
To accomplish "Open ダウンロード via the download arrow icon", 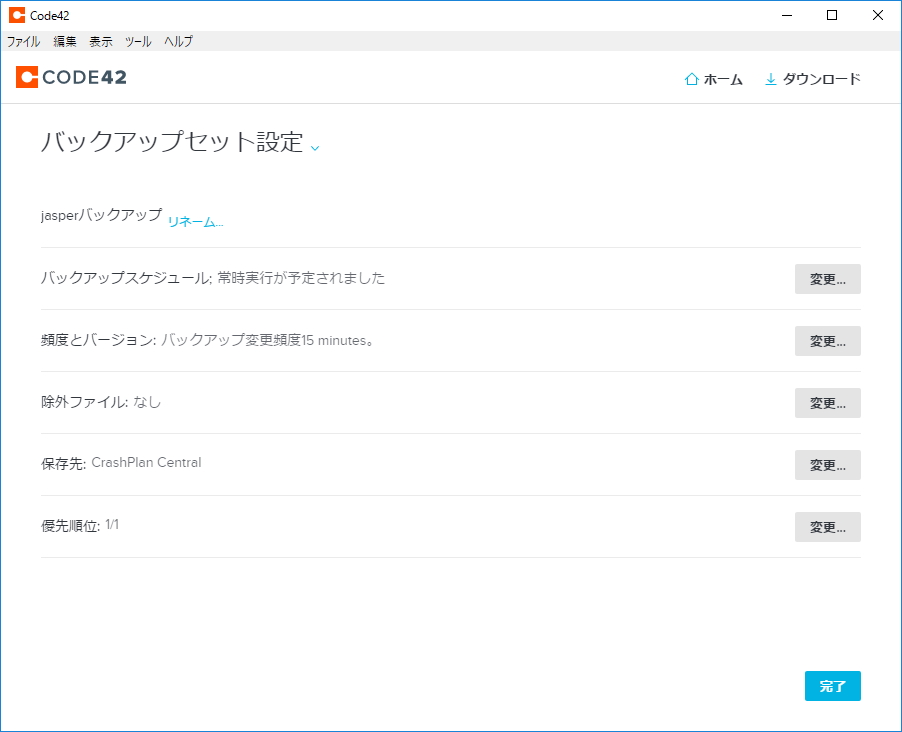I will click(x=770, y=79).
